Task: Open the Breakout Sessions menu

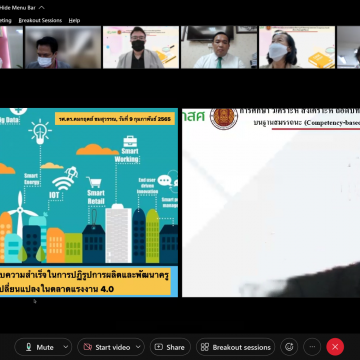Action: [x=40, y=20]
